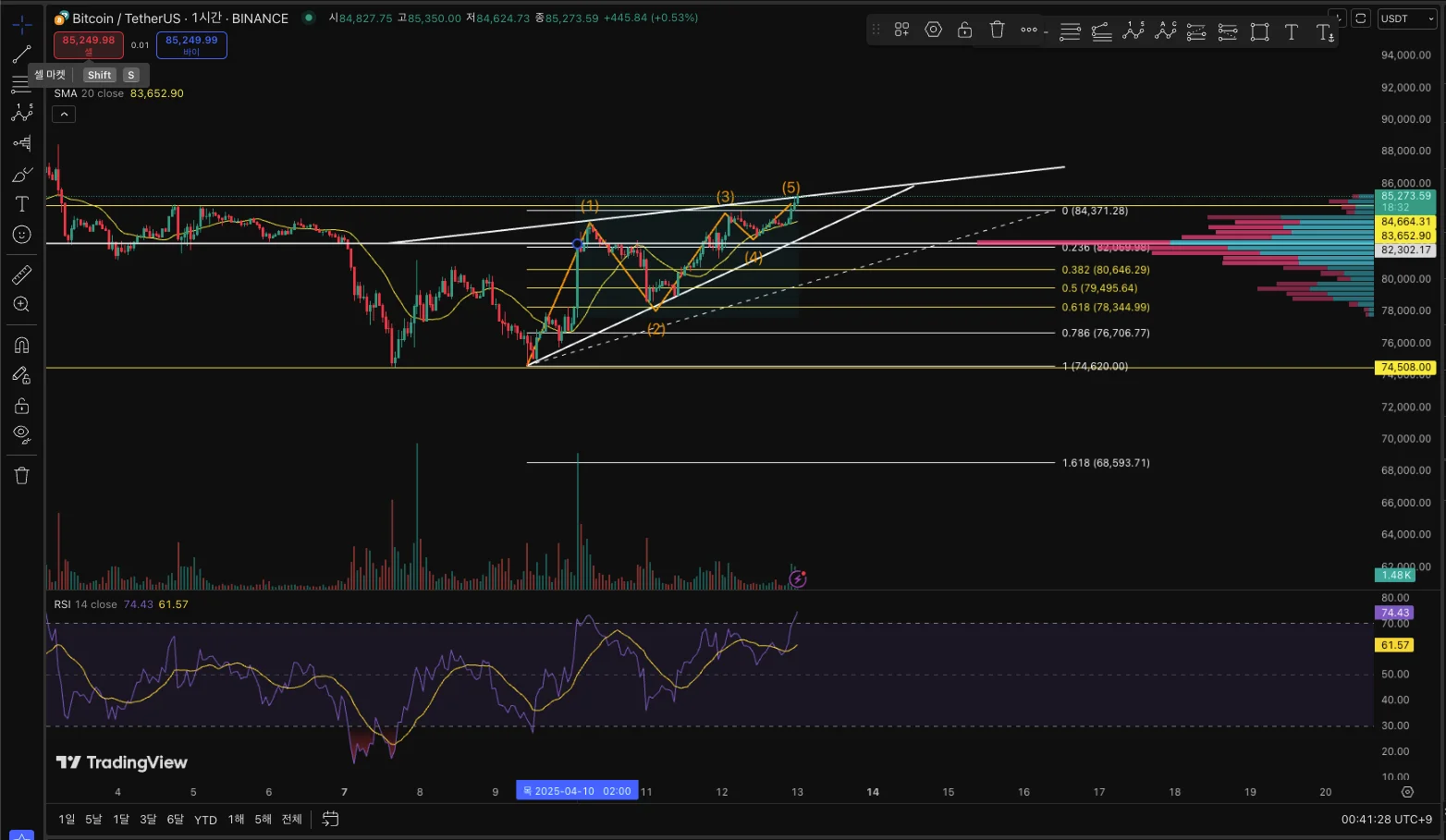Toggle lock all drawings padlock
This screenshot has width=1446, height=840.
point(21,406)
